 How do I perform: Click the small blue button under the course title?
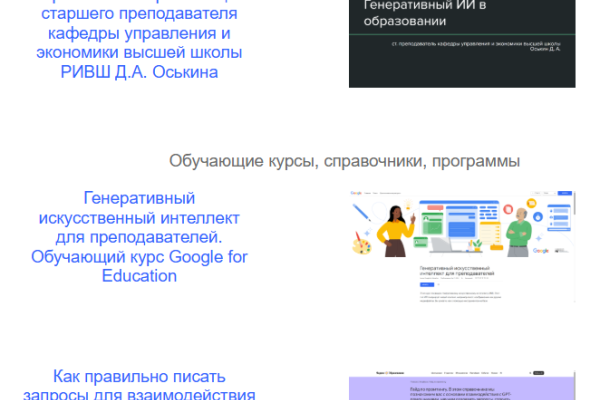pos(426,285)
